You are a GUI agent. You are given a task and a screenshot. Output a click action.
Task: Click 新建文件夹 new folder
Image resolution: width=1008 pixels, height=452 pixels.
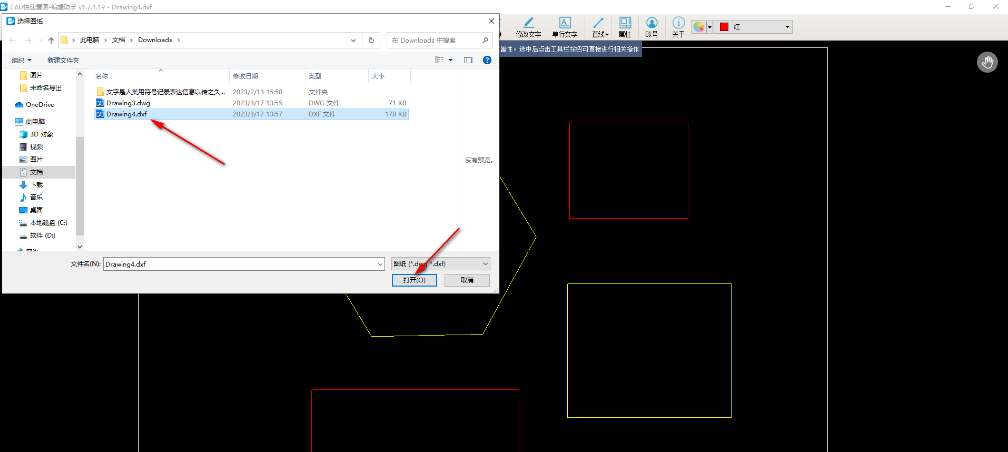(x=62, y=60)
